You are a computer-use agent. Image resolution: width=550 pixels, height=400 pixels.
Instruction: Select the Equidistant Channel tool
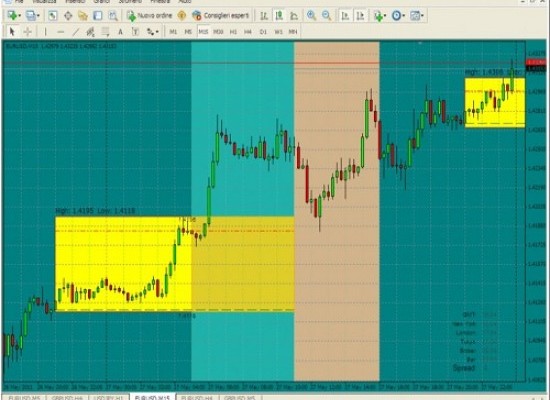click(x=90, y=32)
